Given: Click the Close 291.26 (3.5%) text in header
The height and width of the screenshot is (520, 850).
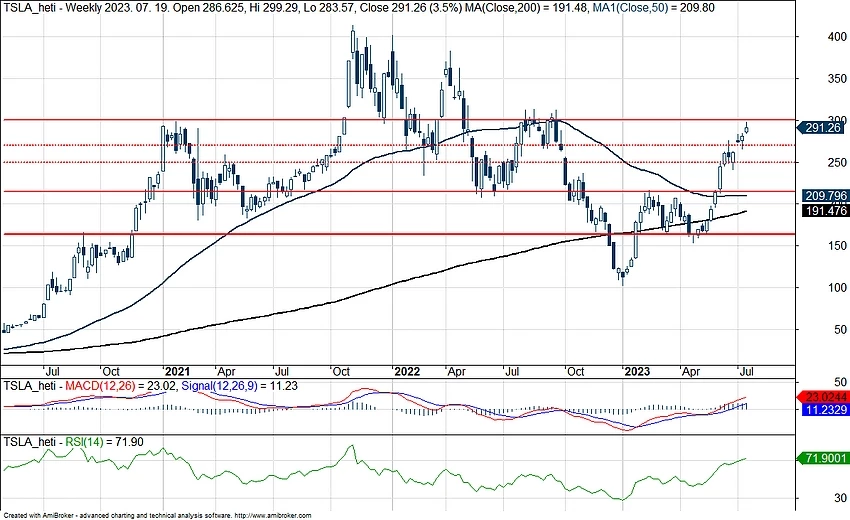Looking at the screenshot, I should tap(411, 8).
